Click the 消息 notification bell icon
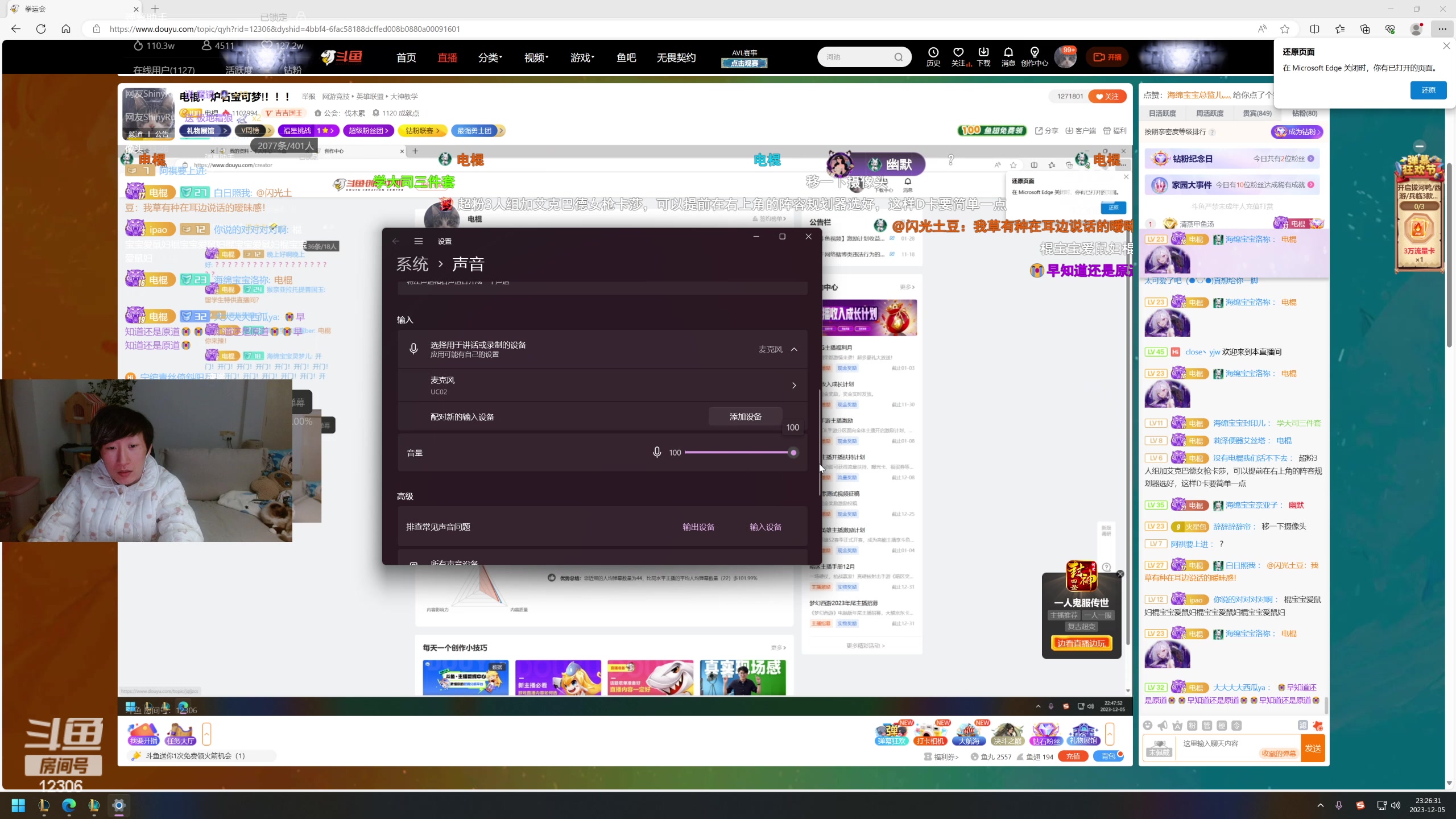 (x=1008, y=53)
